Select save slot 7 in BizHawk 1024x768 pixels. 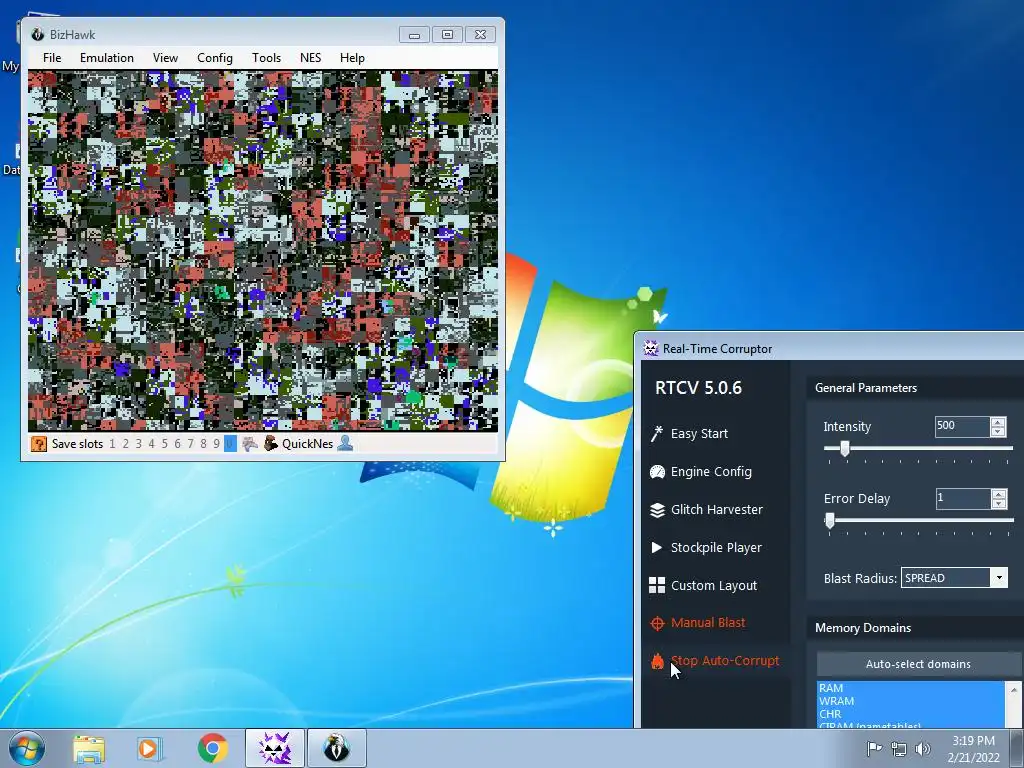[190, 443]
